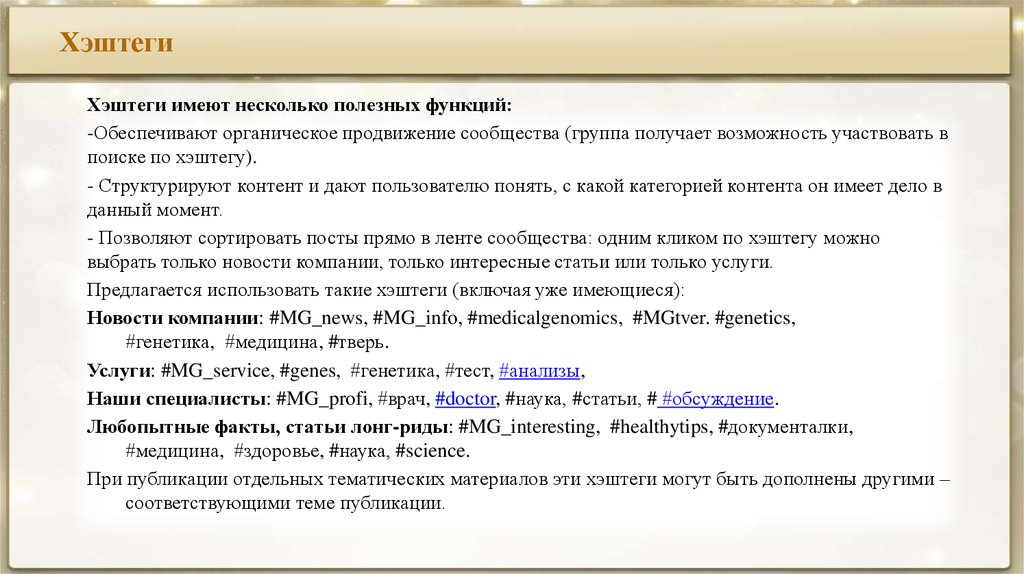The height and width of the screenshot is (574, 1024).
Task: Click the hashtag text #статьи
Action: 605,399
